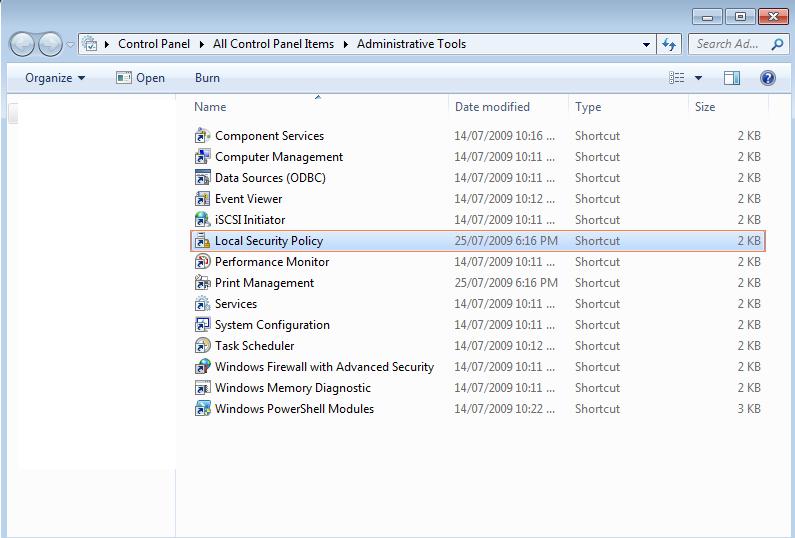Change the view with the view icon

pyautogui.click(x=676, y=78)
